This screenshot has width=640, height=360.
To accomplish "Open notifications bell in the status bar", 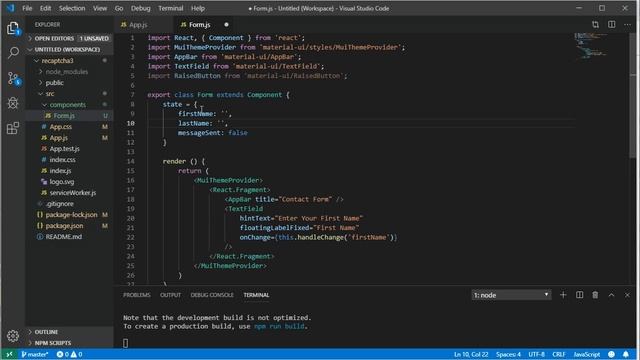I will [x=626, y=354].
